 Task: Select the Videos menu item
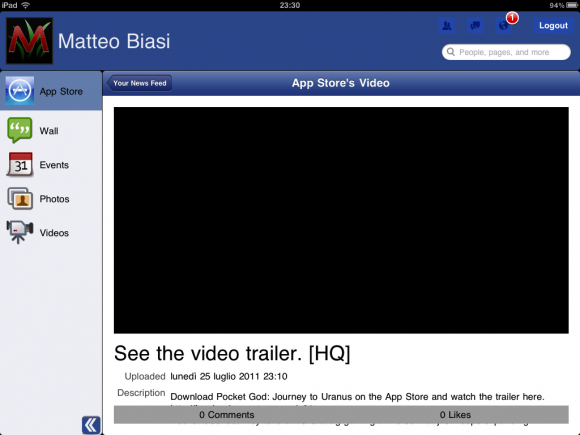click(51, 233)
